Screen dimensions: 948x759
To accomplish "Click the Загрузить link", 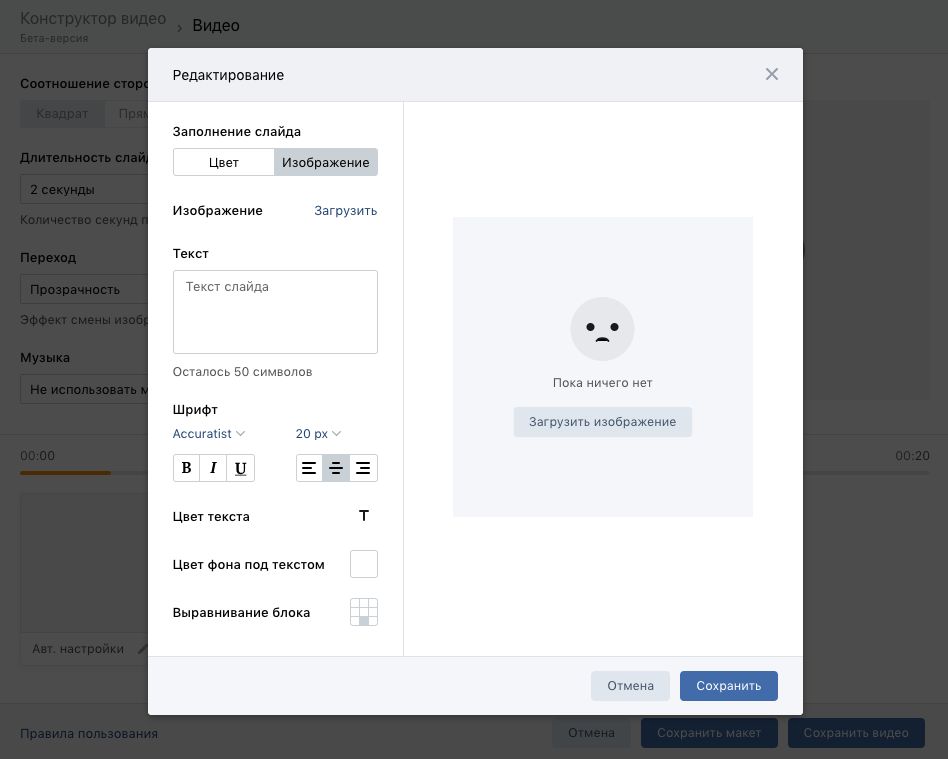I will (345, 211).
